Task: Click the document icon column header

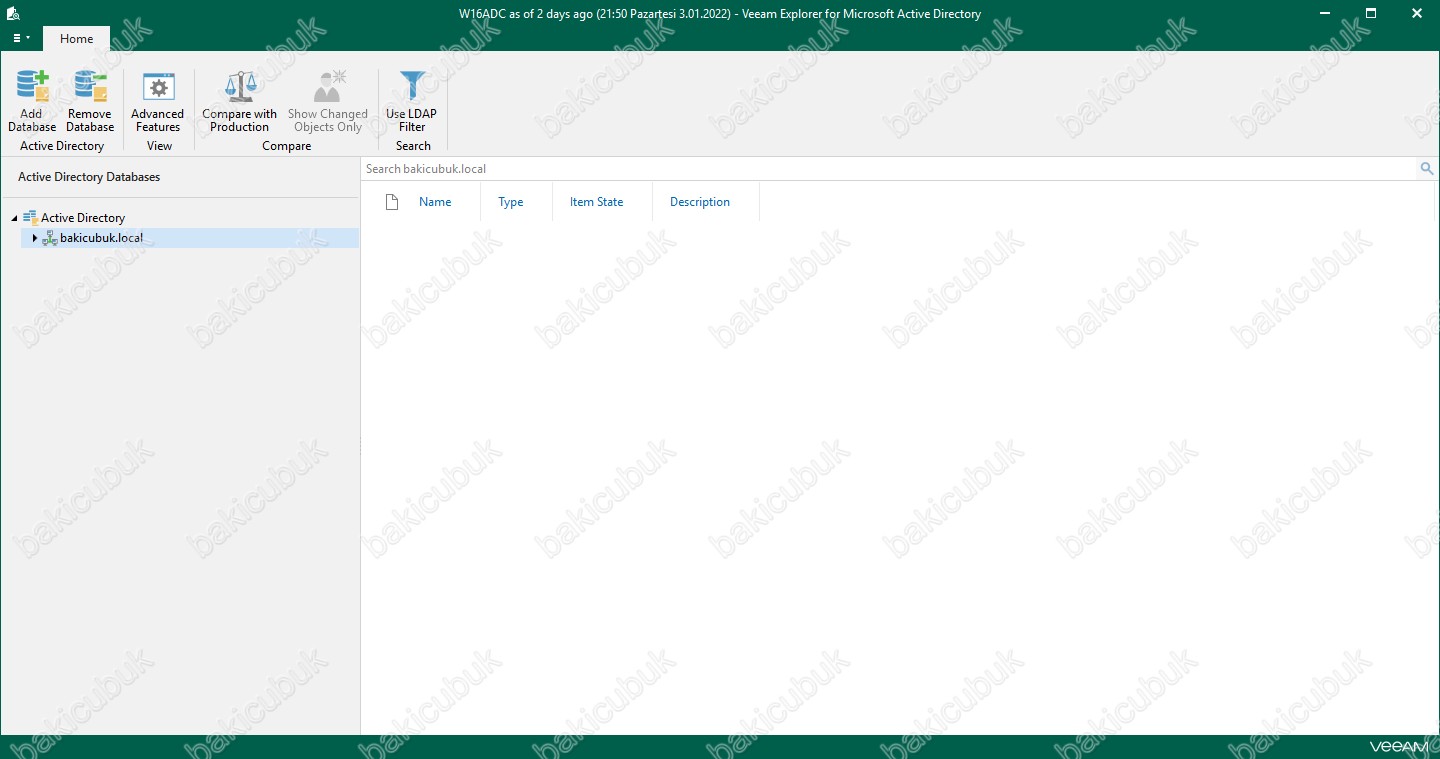Action: tap(392, 202)
